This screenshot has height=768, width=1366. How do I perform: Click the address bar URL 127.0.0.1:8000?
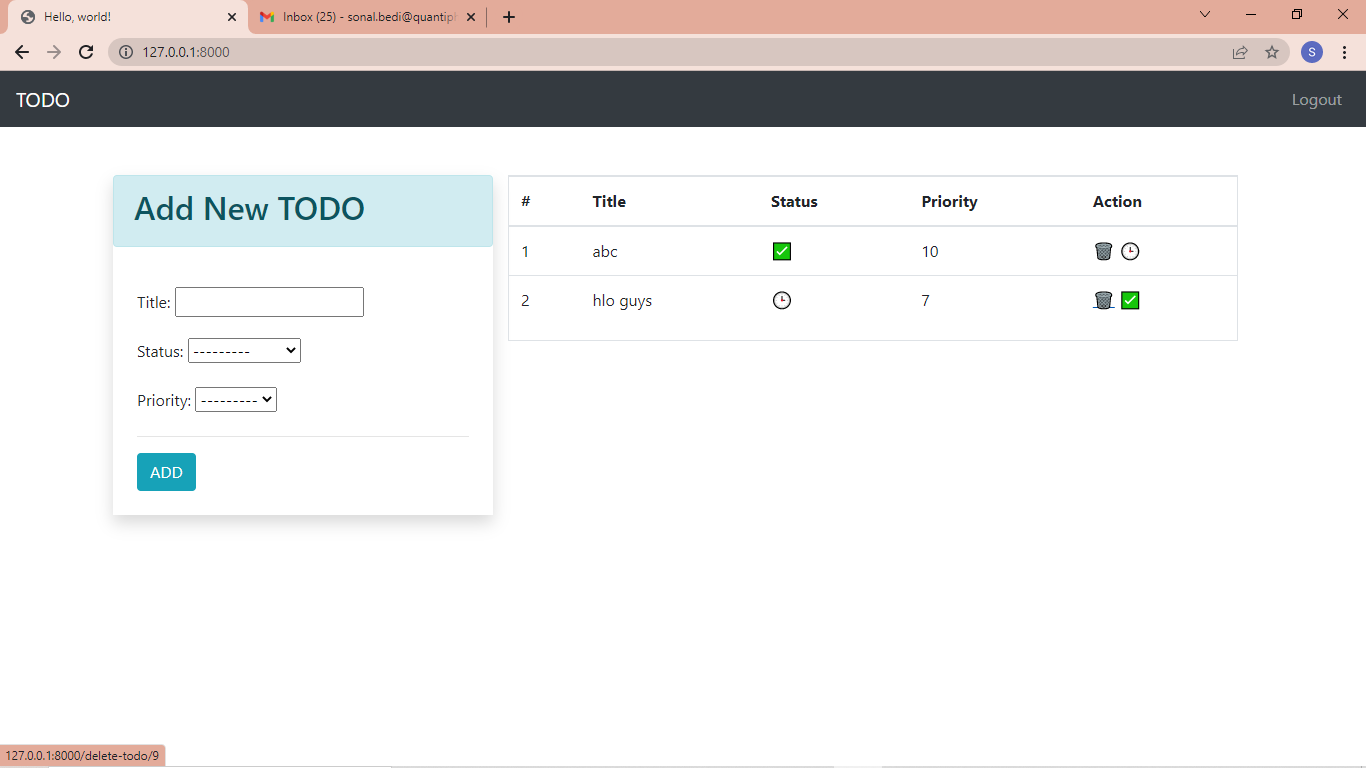pos(186,52)
